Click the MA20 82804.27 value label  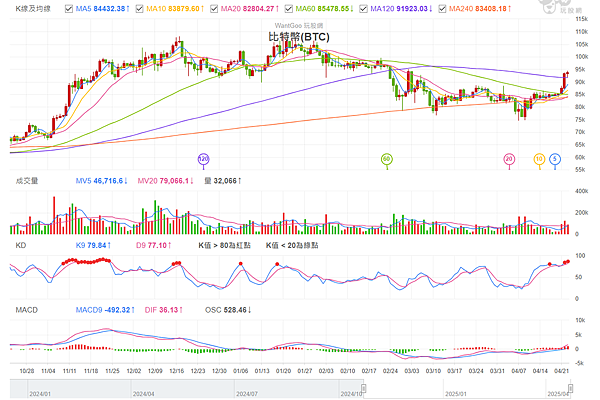250,8
